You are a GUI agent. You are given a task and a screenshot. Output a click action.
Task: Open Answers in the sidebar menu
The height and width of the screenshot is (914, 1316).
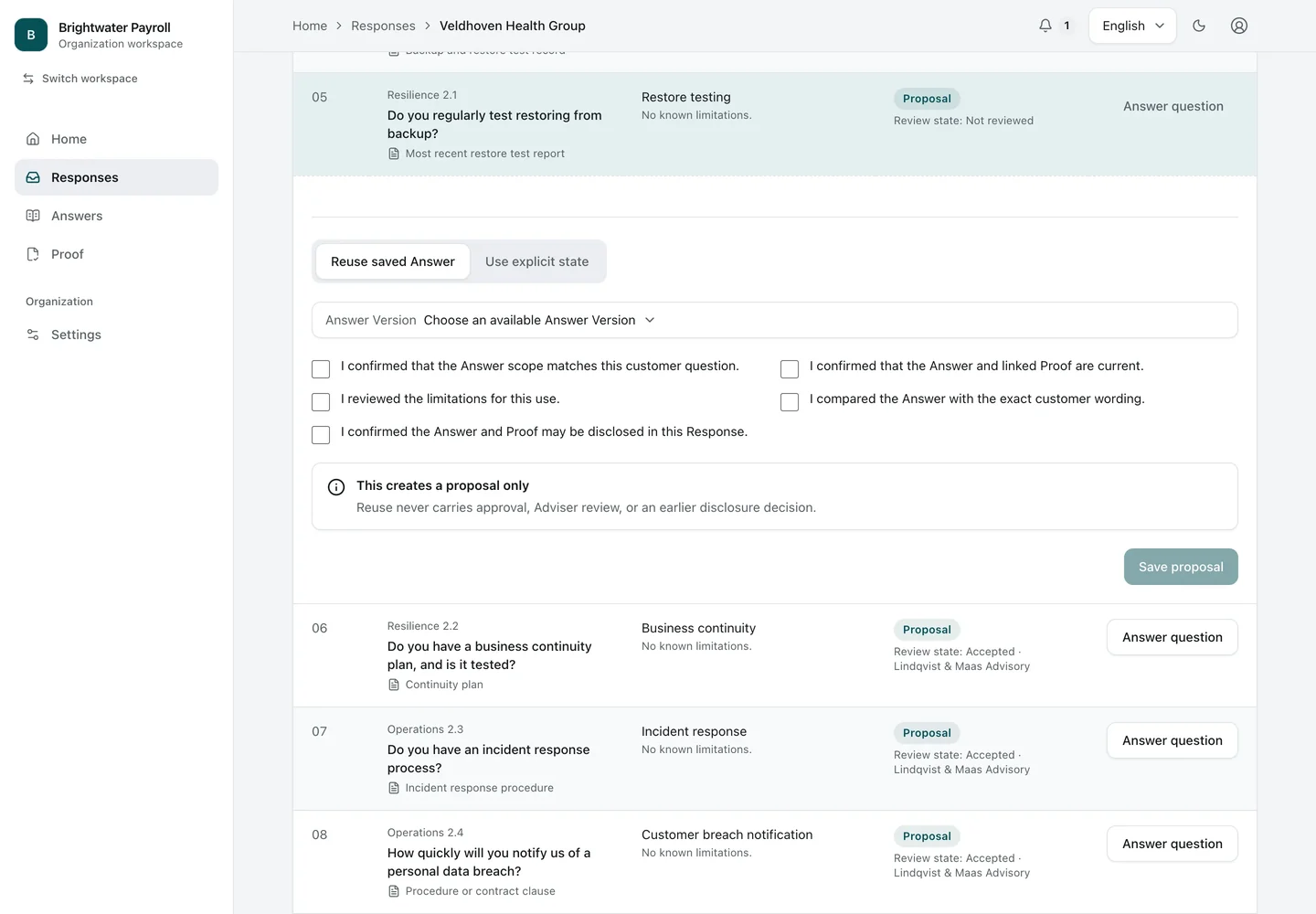[117, 216]
